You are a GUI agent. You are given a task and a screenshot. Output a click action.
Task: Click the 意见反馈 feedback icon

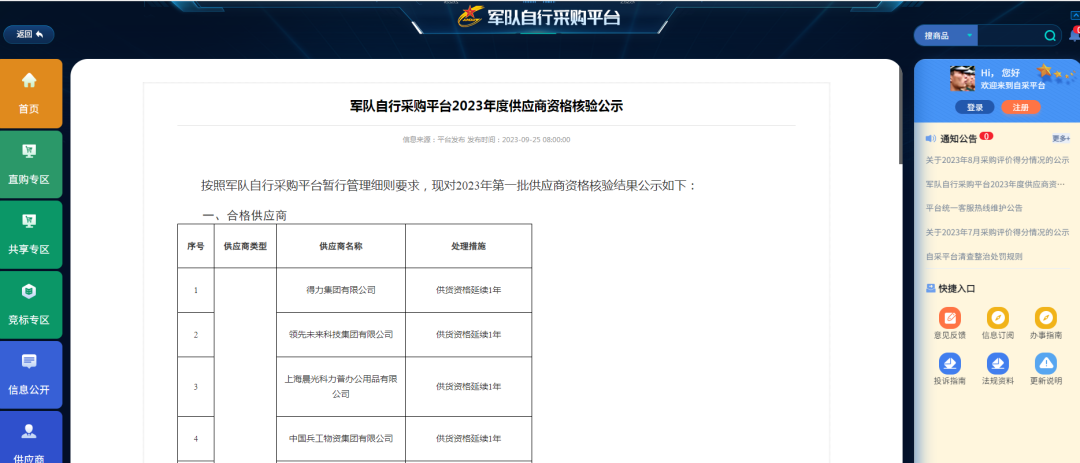pyautogui.click(x=949, y=318)
